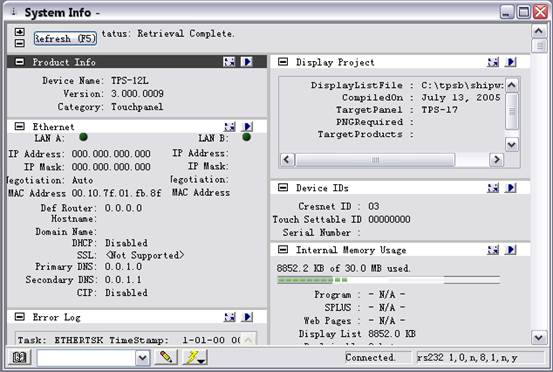The width and height of the screenshot is (553, 372).
Task: Click the main window scroll up arrow
Action: click(539, 31)
